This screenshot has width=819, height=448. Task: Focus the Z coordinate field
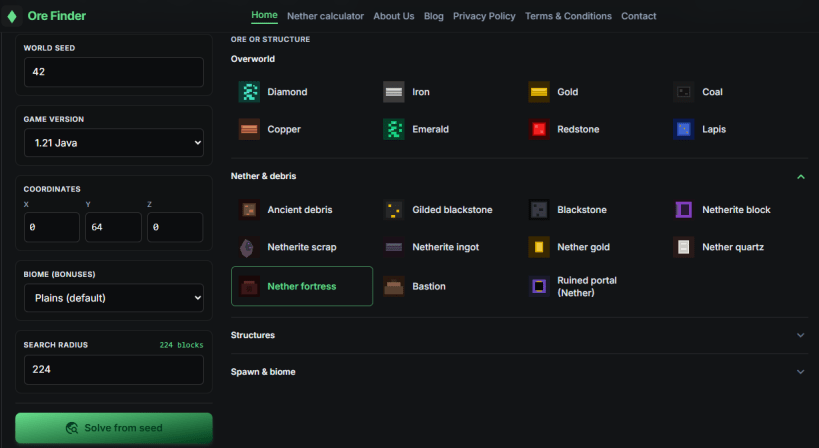pyautogui.click(x=175, y=227)
